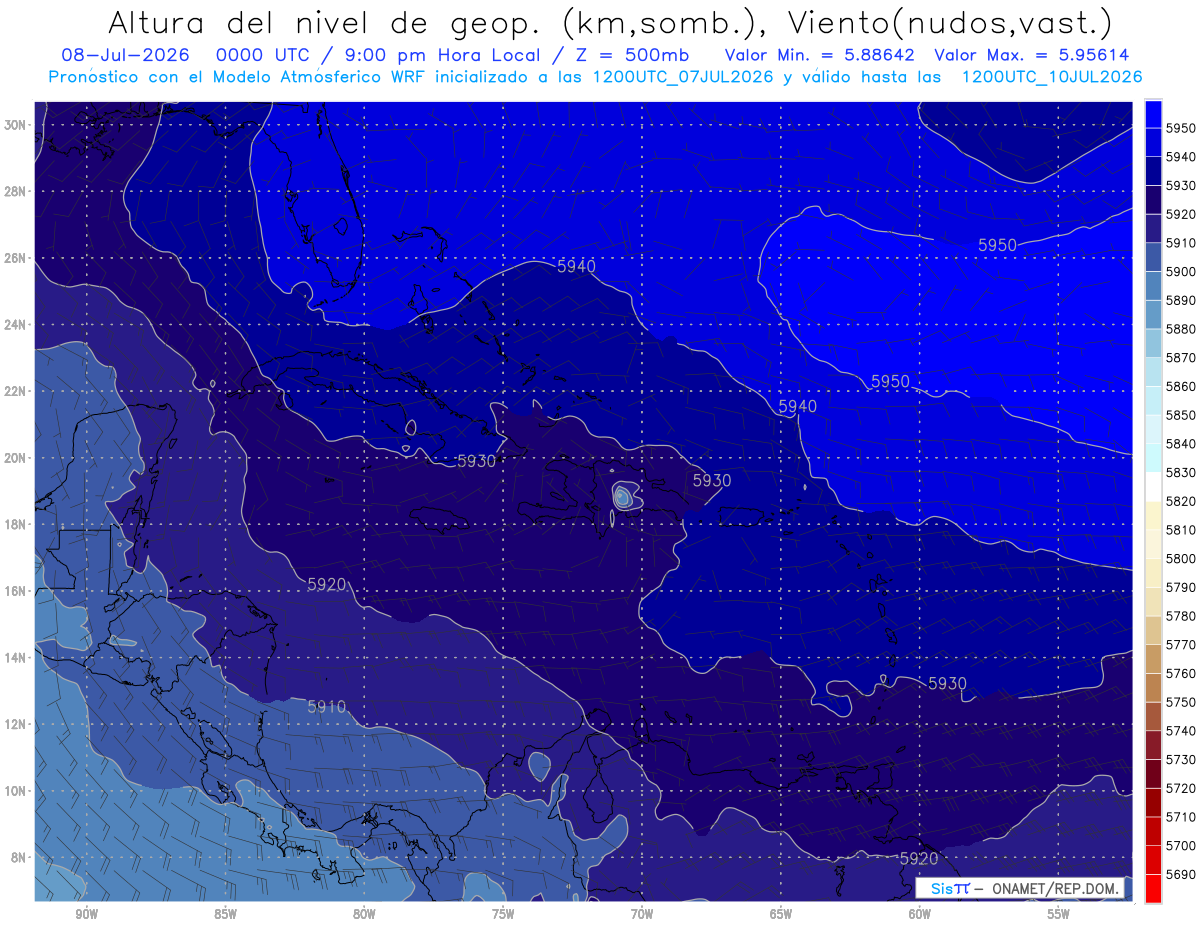Click the 14N latitude axis label
Screen dimensions: 1200x927
tap(16, 658)
